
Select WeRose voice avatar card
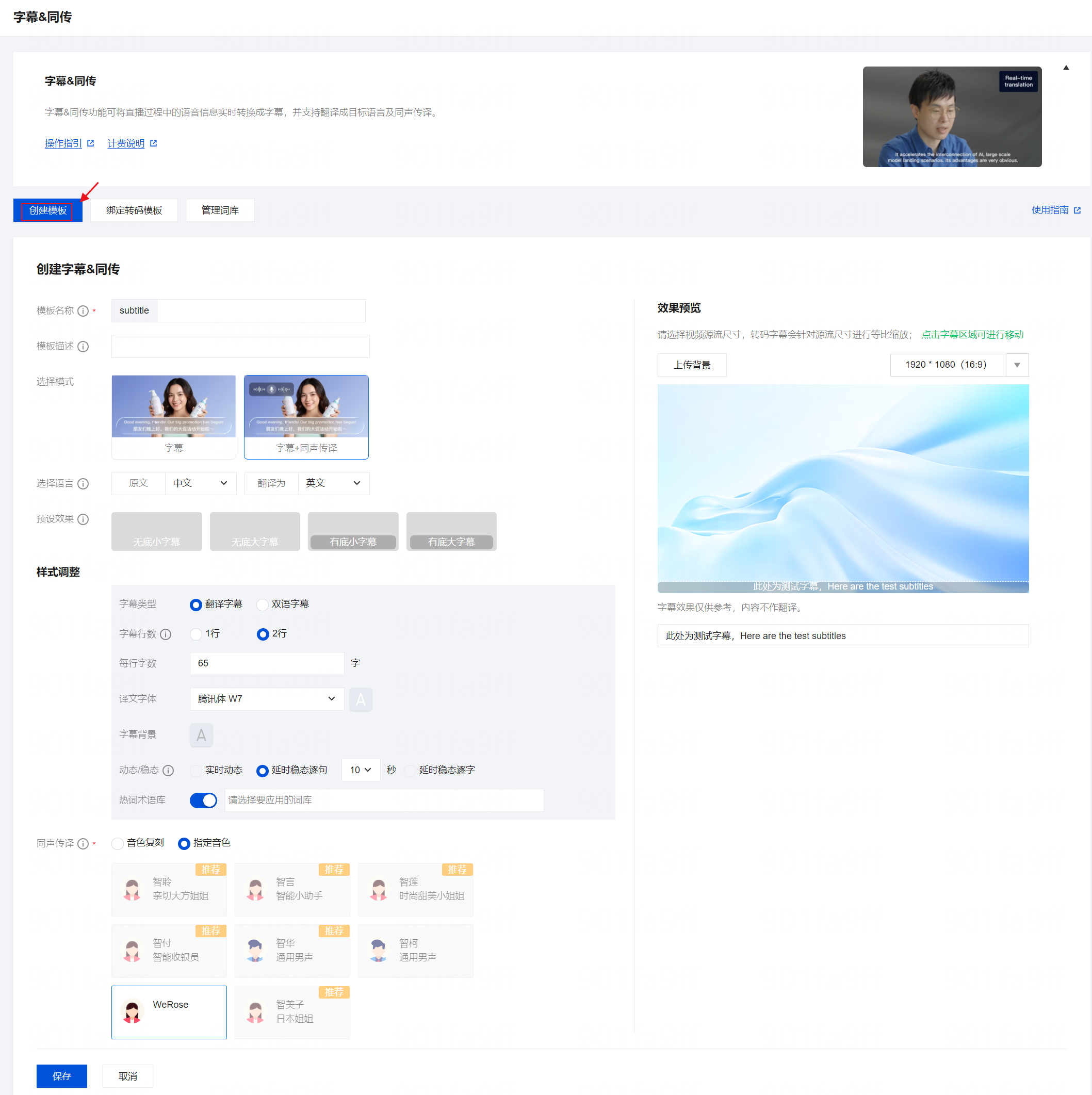pos(169,1011)
